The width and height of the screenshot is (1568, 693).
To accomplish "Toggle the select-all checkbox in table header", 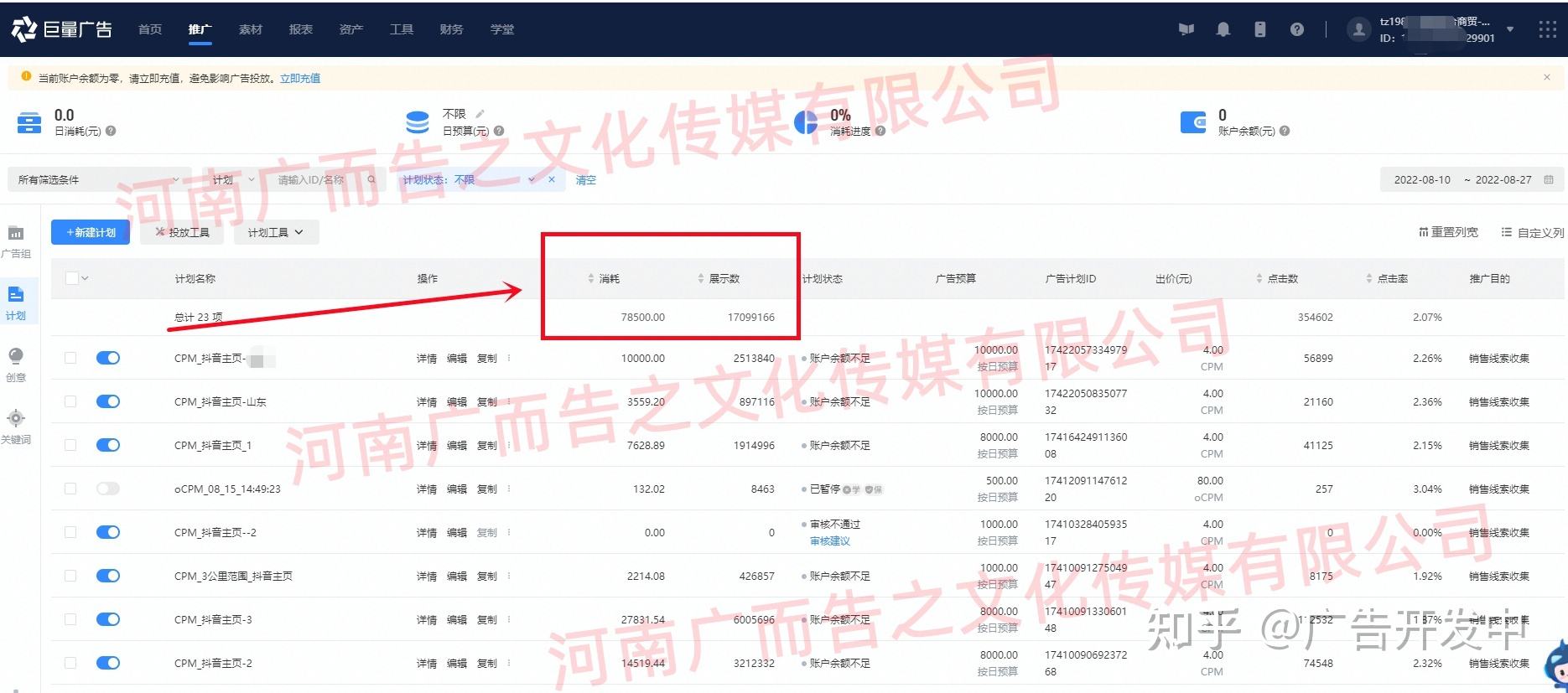I will tap(71, 278).
